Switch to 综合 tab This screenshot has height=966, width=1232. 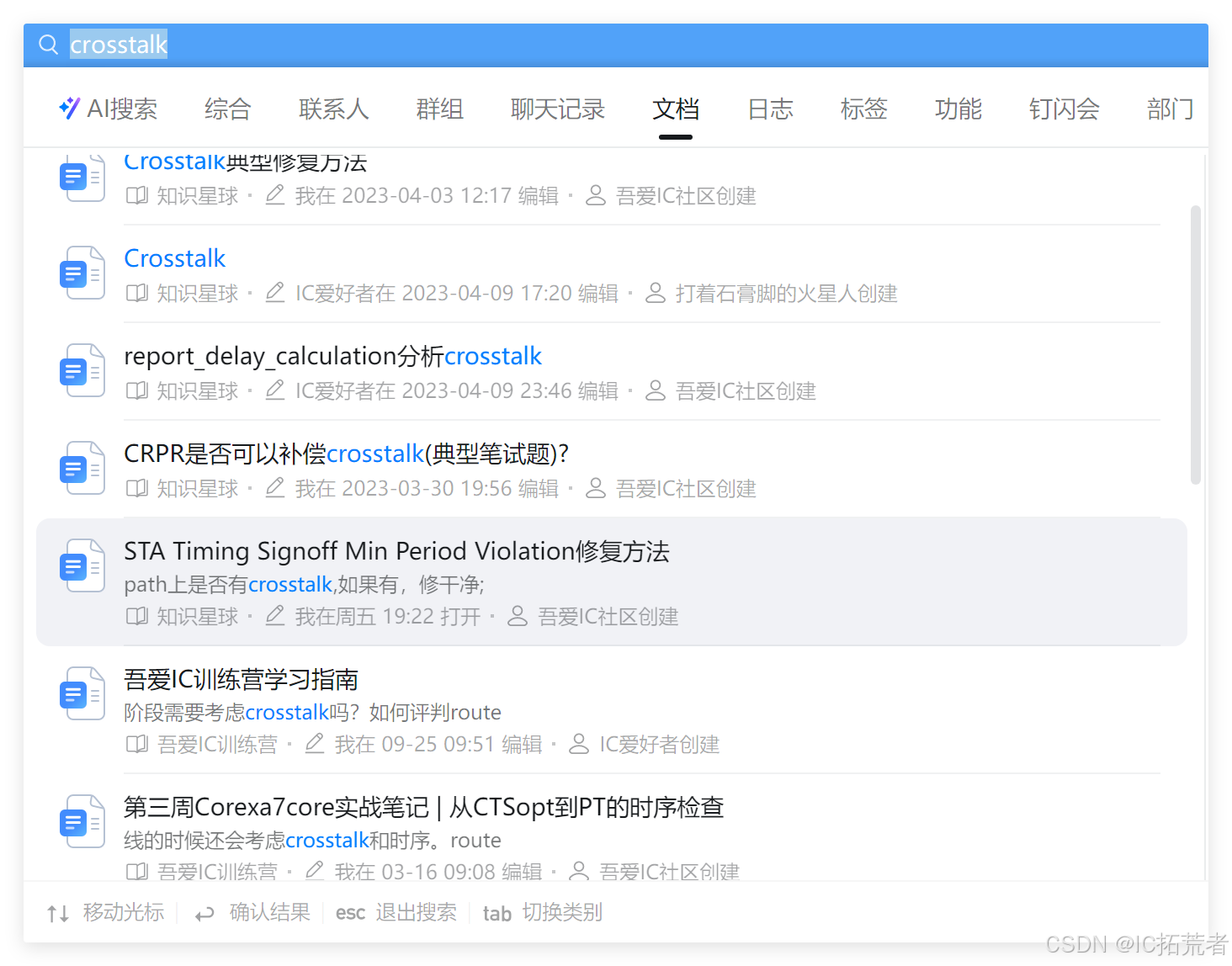(228, 109)
